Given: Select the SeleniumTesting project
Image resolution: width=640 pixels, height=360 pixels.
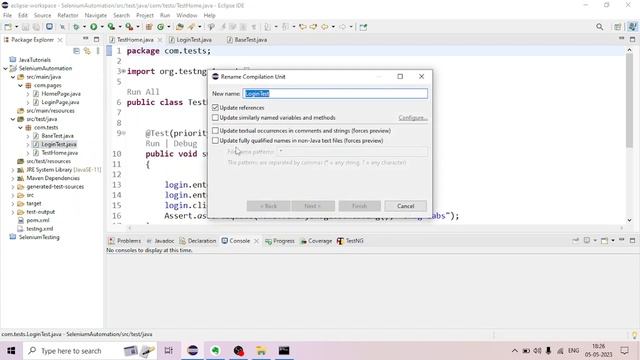Looking at the screenshot, I should pos(39,237).
